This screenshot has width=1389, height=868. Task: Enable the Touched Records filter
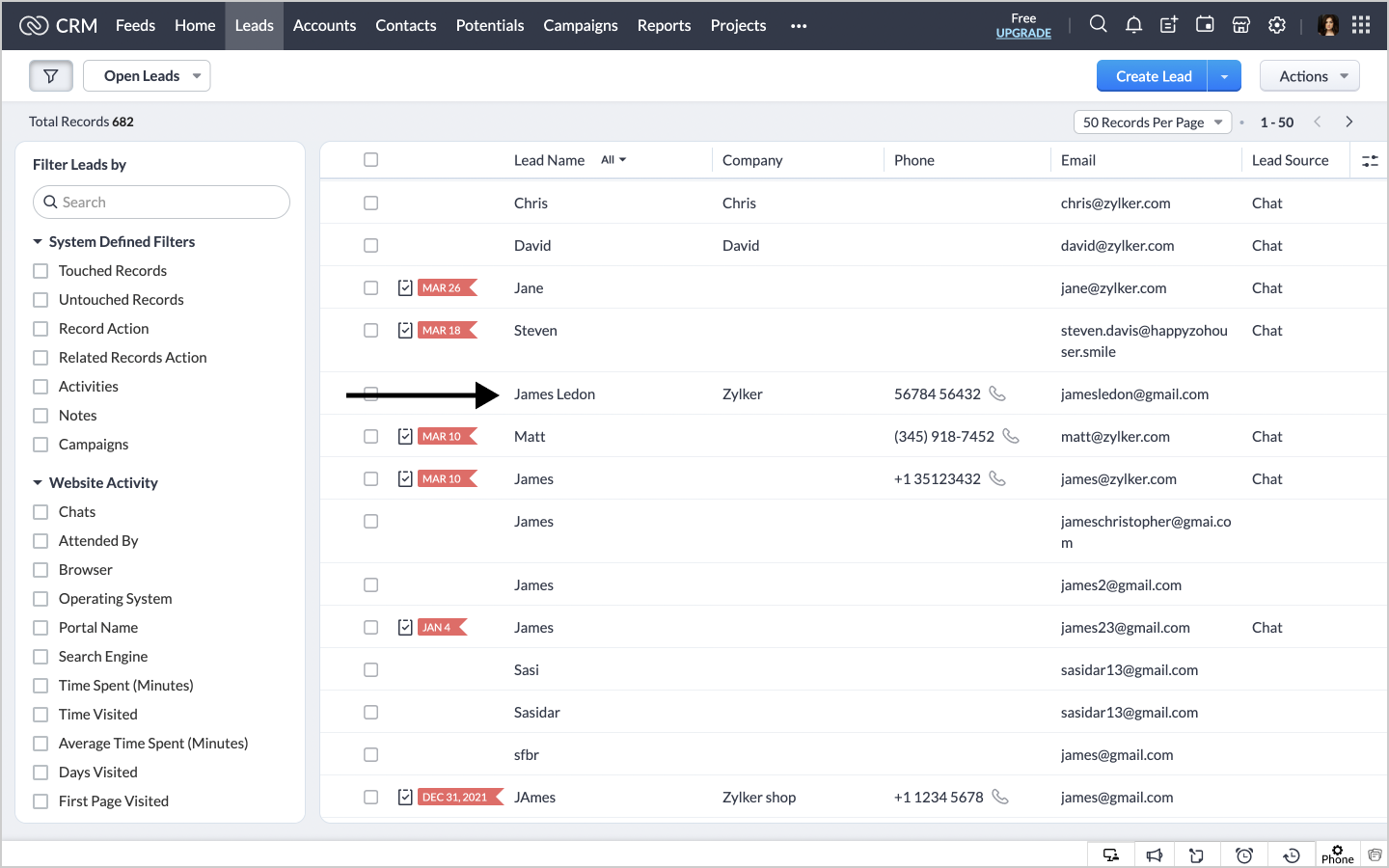[41, 271]
